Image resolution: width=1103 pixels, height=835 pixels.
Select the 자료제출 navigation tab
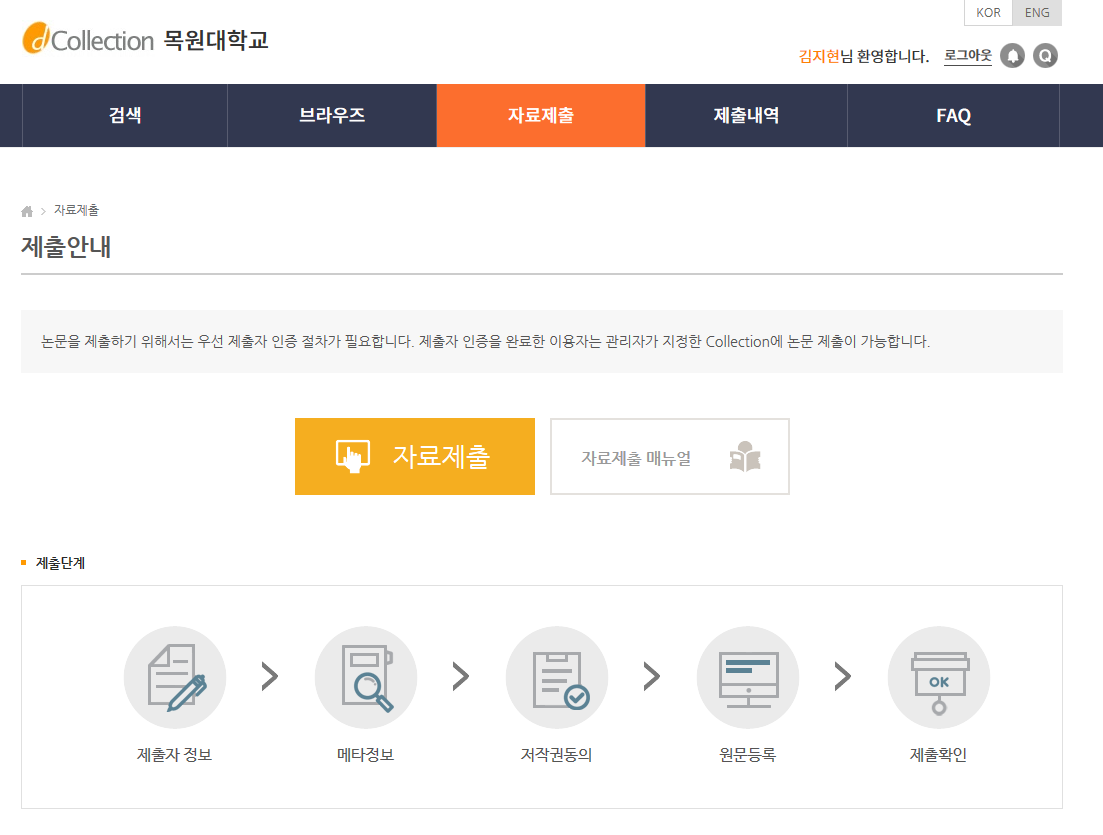point(541,115)
